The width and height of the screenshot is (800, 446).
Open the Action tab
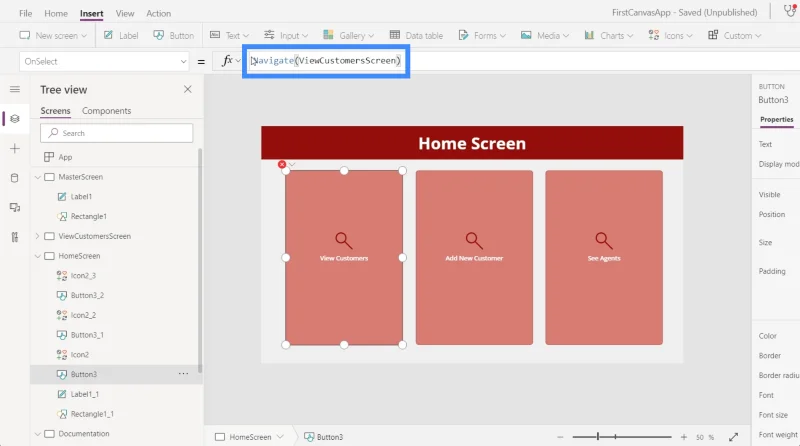click(x=159, y=13)
